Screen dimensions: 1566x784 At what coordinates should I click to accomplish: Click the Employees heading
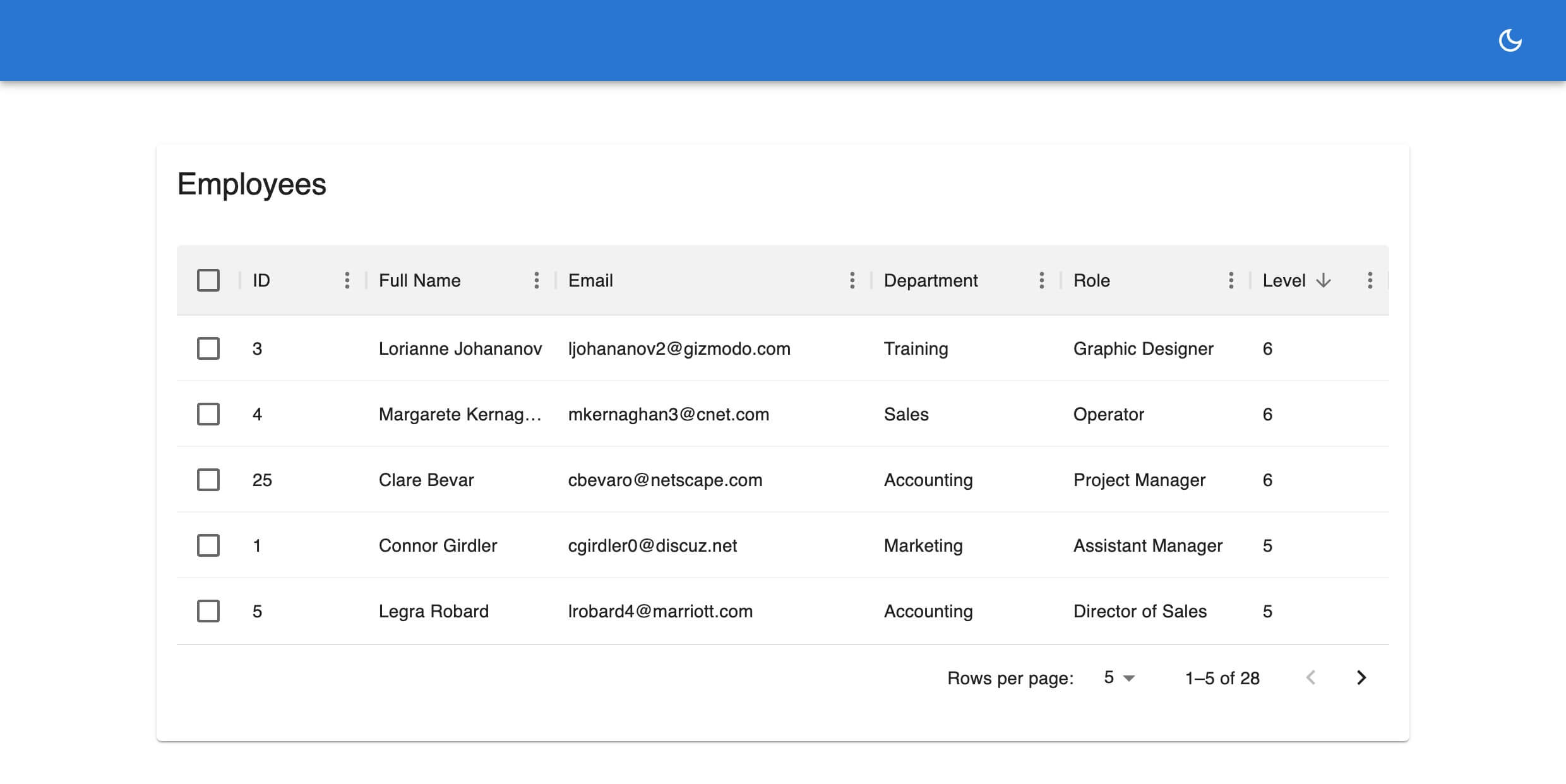coord(252,184)
